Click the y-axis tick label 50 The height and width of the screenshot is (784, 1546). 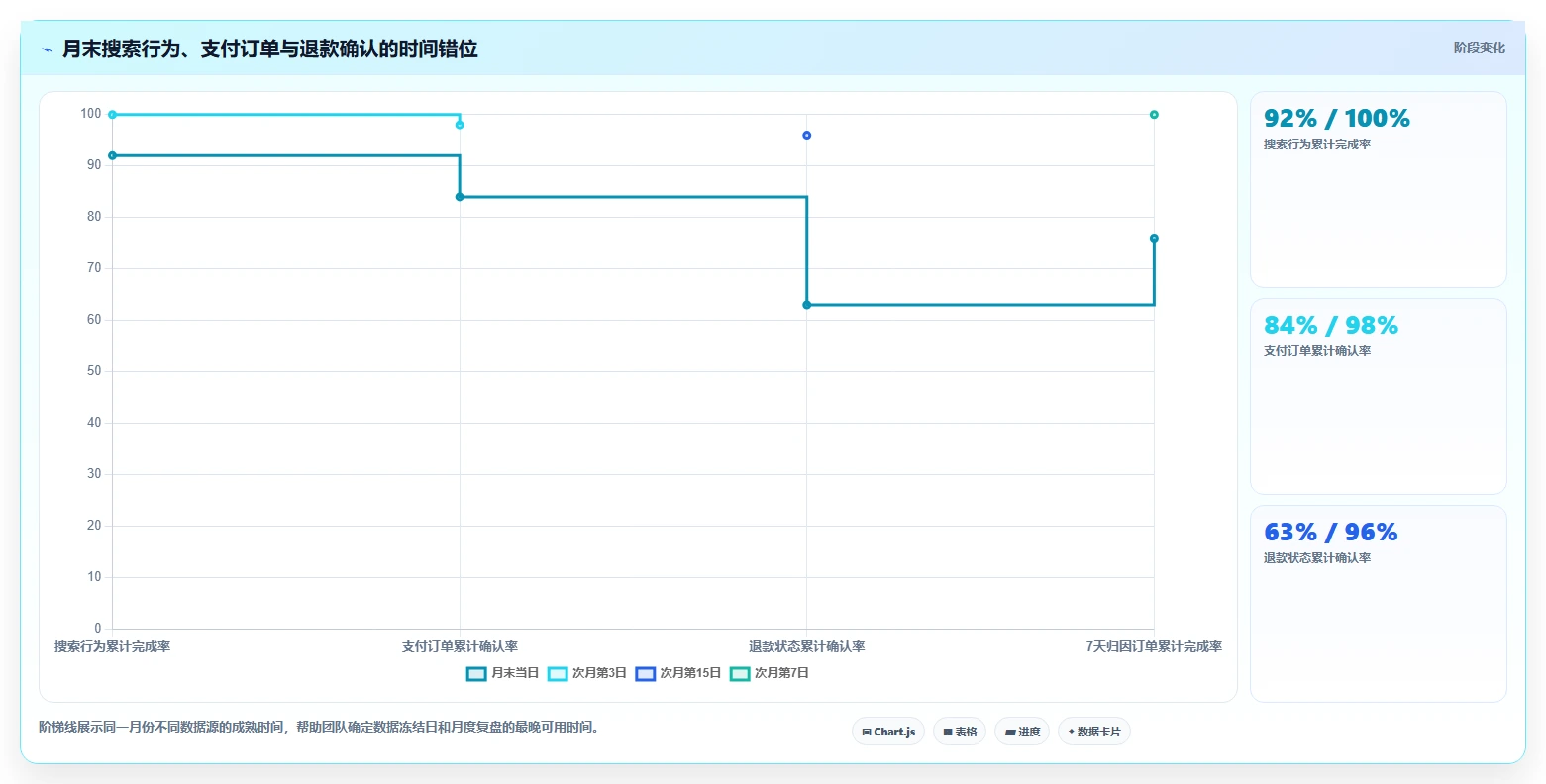94,371
